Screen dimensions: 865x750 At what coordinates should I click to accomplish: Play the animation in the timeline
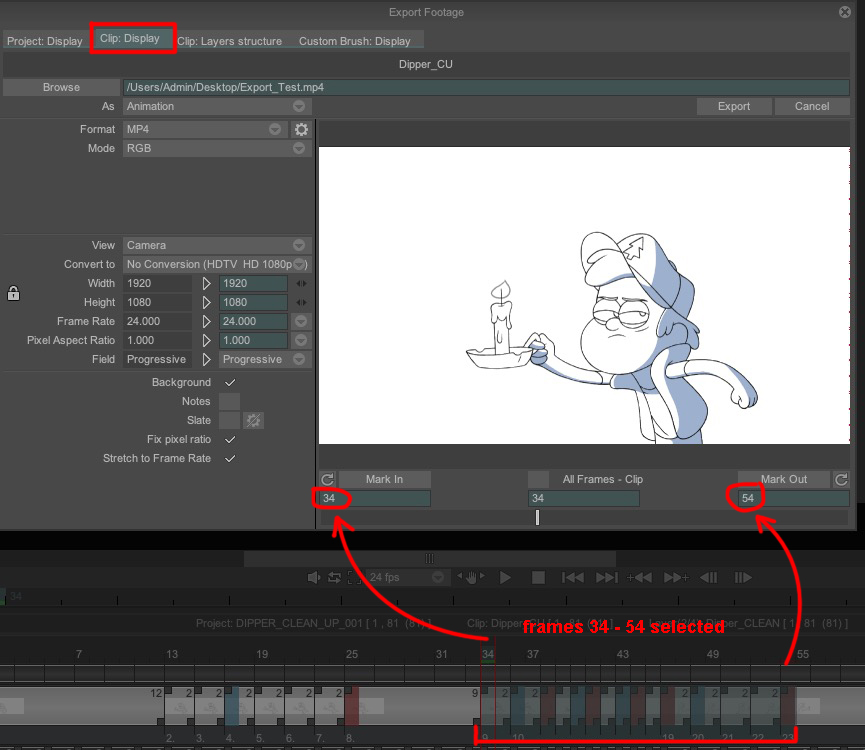[505, 577]
